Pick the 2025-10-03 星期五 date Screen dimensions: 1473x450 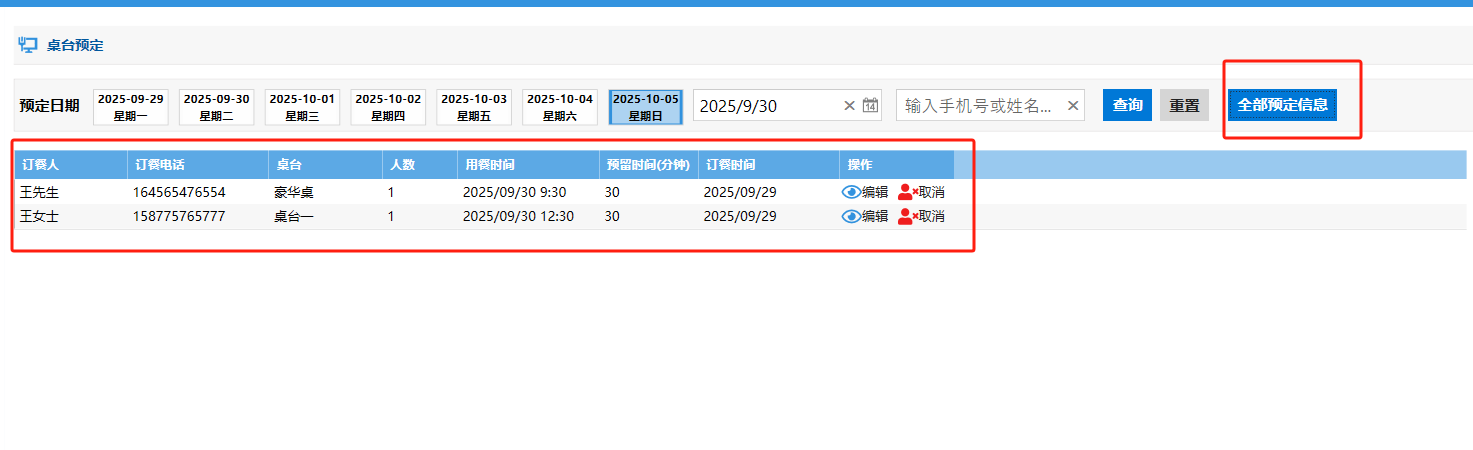coord(474,107)
